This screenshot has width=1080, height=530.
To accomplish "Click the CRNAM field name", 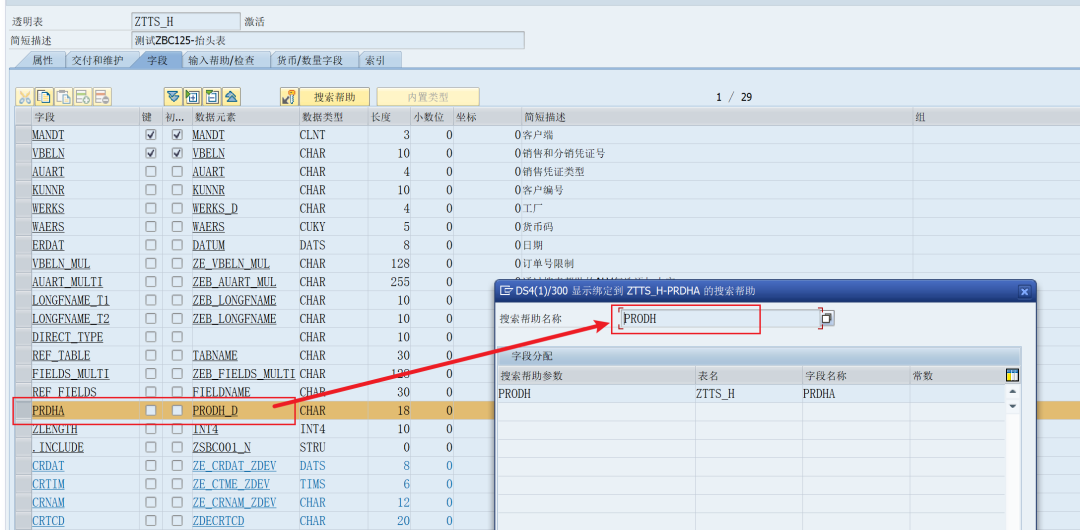I will coord(48,502).
